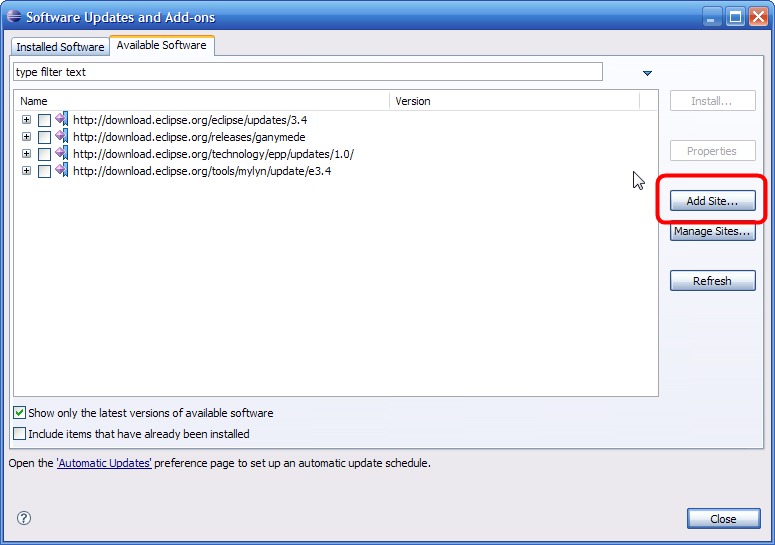Select the http://download.eclipse.org/tools/mylyn/update/e3.4 row text
Viewport: 775px width, 545px height.
pos(202,171)
